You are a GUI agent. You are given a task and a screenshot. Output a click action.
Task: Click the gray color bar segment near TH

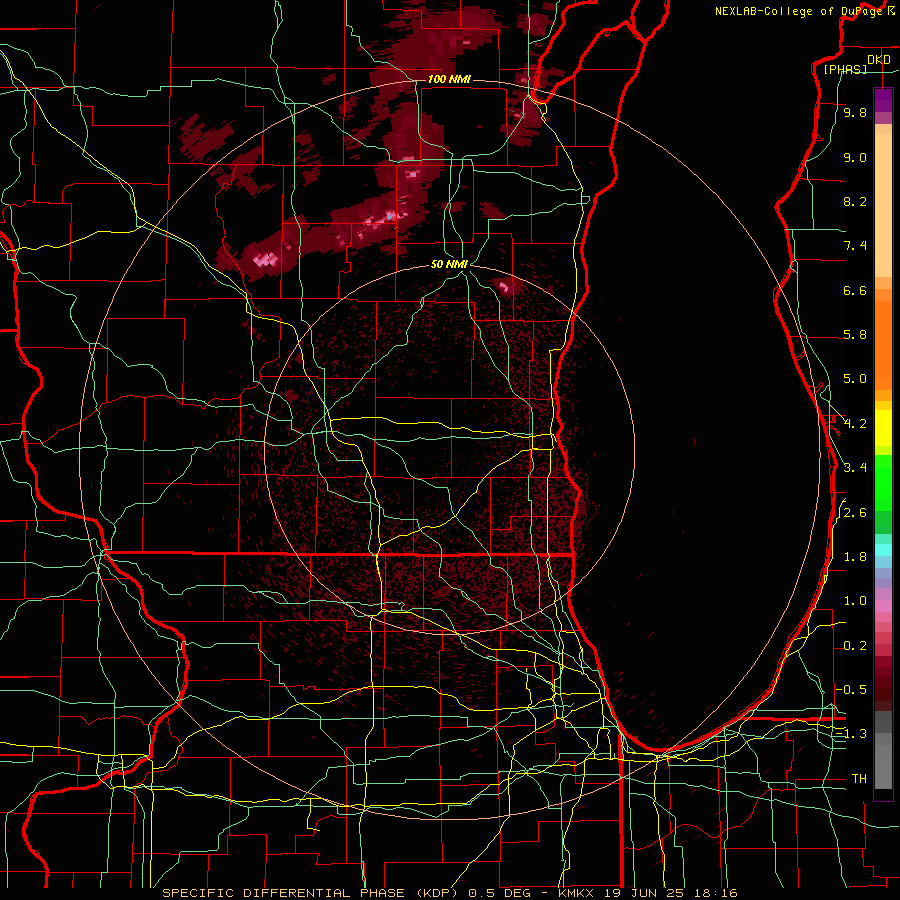coord(883,766)
